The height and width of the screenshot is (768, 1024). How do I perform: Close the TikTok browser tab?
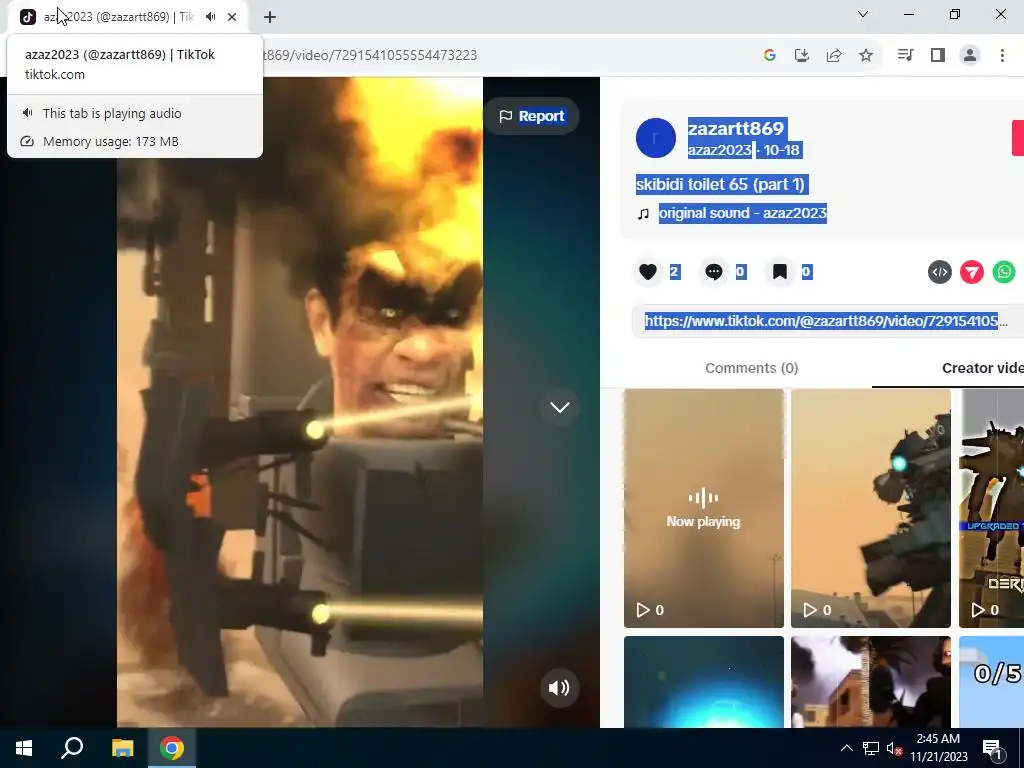[x=232, y=17]
